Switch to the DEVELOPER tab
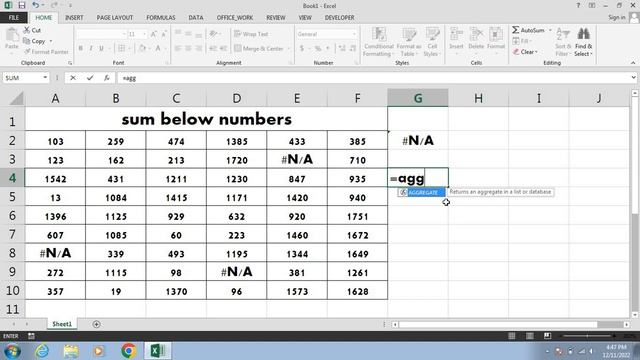The height and width of the screenshot is (360, 640). (340, 18)
